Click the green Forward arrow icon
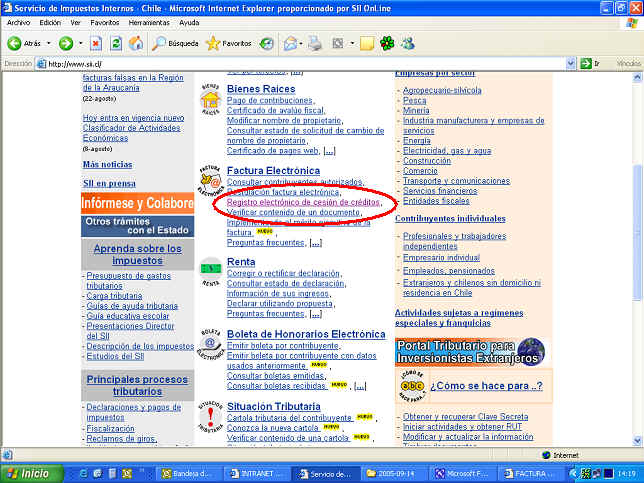The width and height of the screenshot is (644, 483). tap(66, 43)
